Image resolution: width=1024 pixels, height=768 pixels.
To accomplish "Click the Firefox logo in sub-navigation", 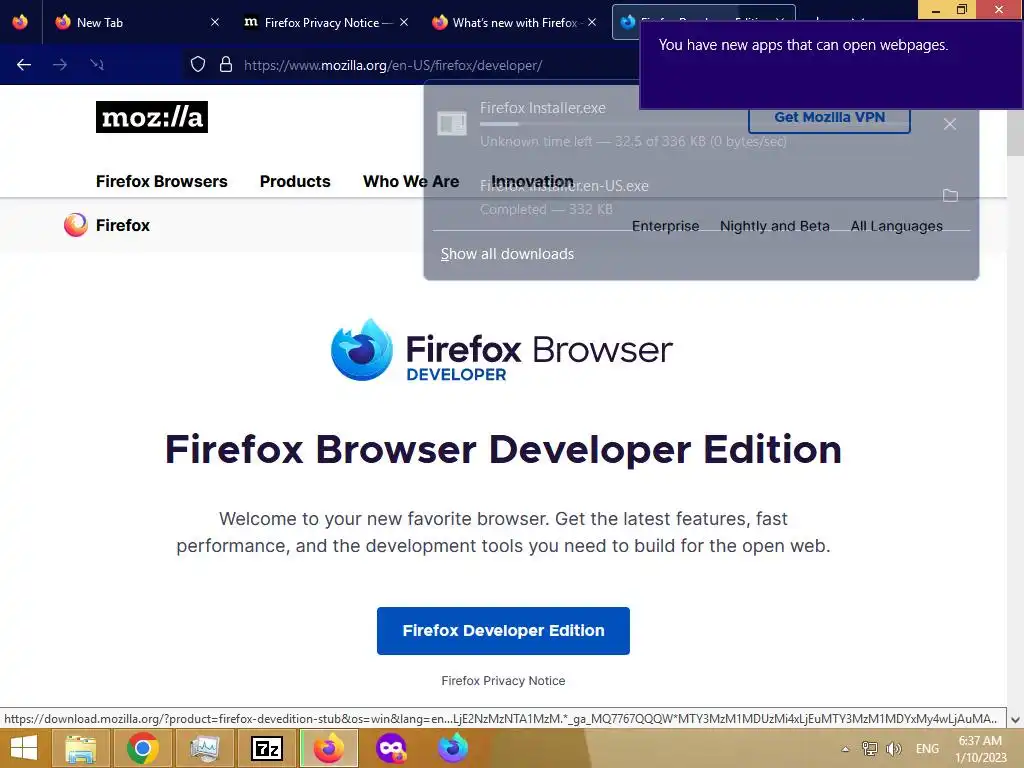I will pos(76,225).
